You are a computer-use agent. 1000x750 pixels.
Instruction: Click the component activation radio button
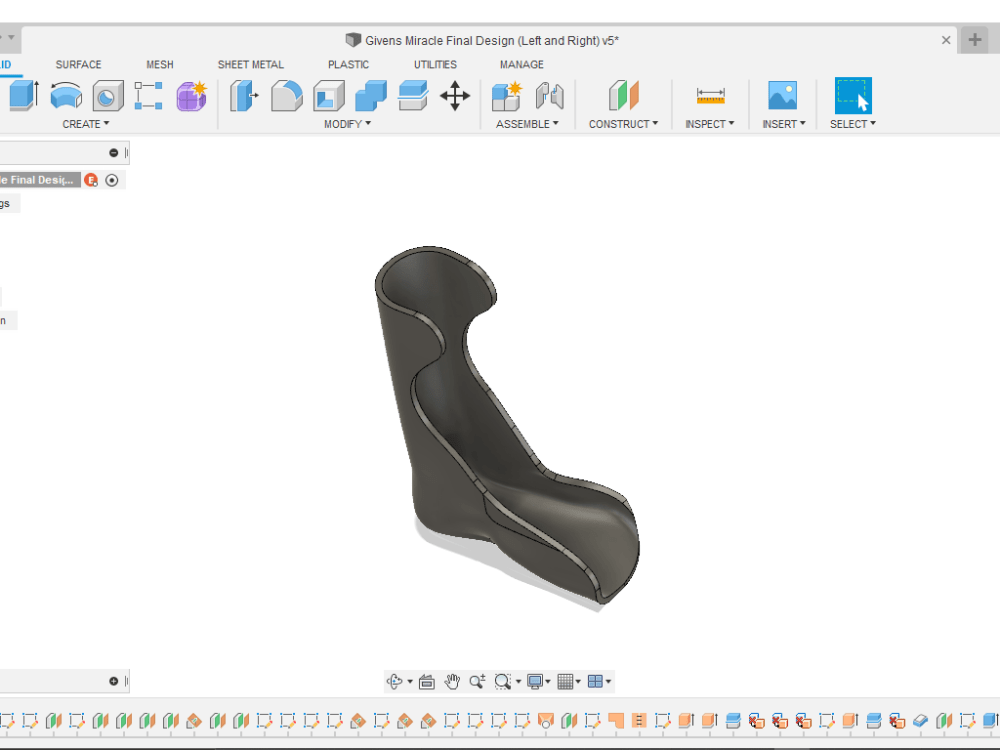pos(111,180)
